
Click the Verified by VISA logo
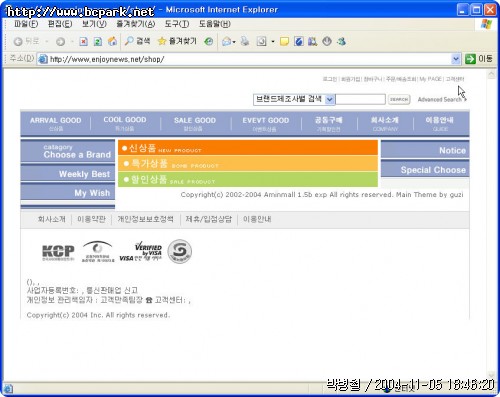pyautogui.click(x=141, y=252)
